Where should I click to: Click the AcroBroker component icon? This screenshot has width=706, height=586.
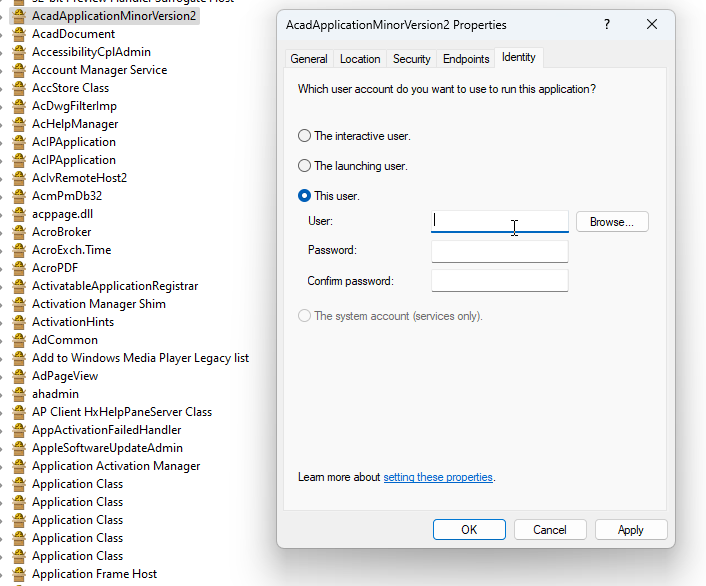point(18,232)
